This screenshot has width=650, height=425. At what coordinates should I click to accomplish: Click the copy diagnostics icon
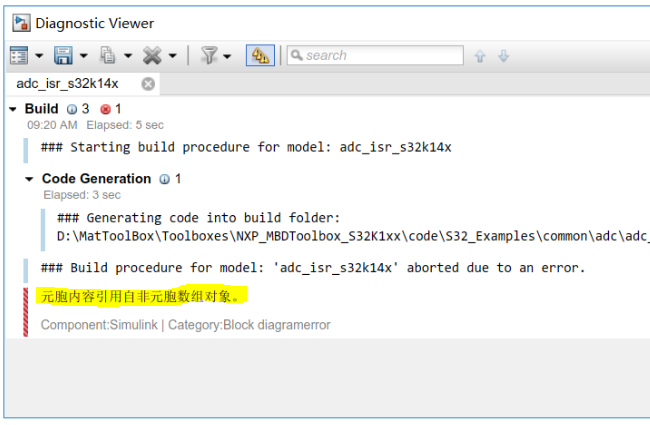pyautogui.click(x=108, y=55)
